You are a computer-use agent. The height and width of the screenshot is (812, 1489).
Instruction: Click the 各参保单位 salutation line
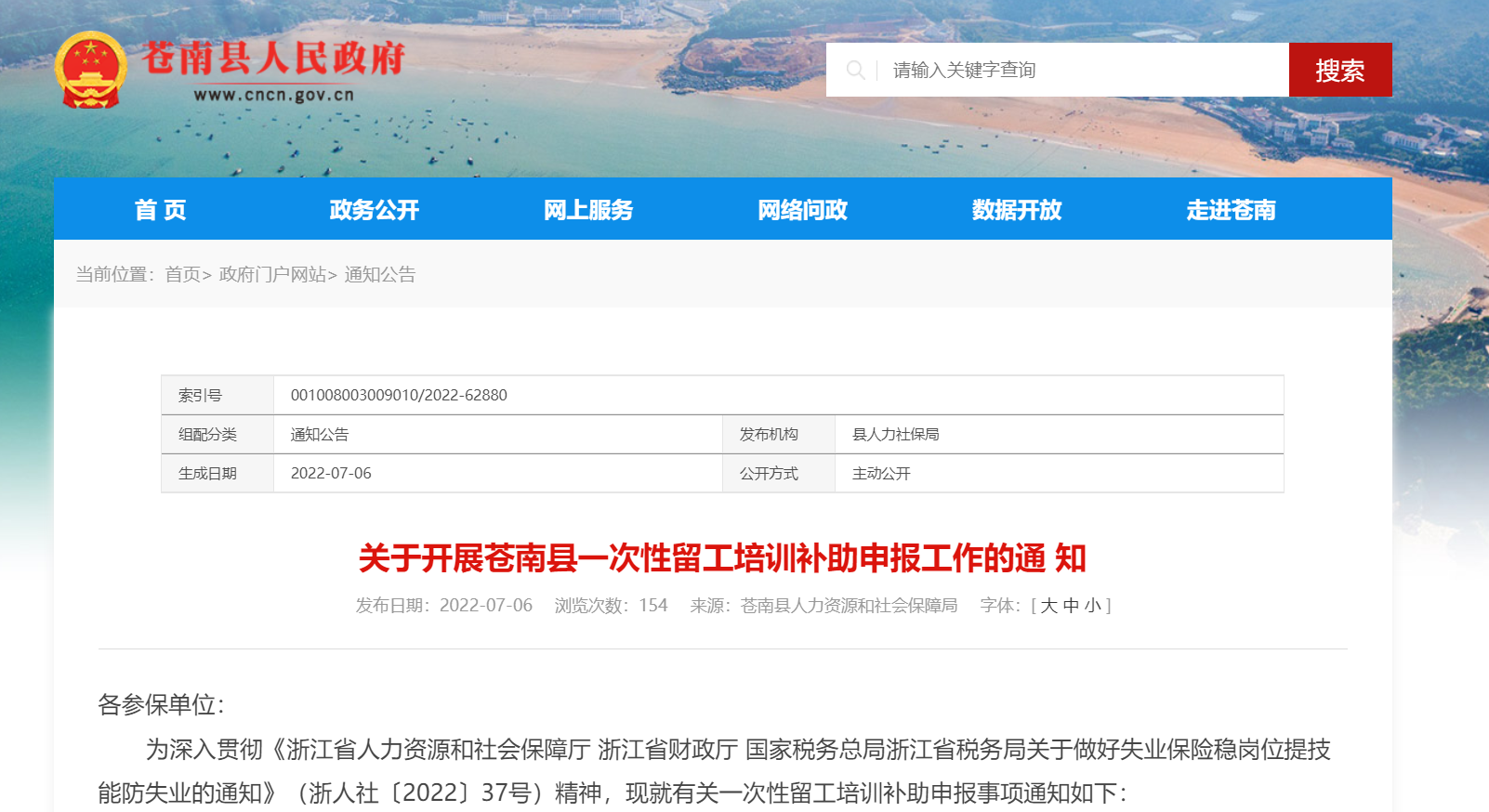[x=162, y=704]
